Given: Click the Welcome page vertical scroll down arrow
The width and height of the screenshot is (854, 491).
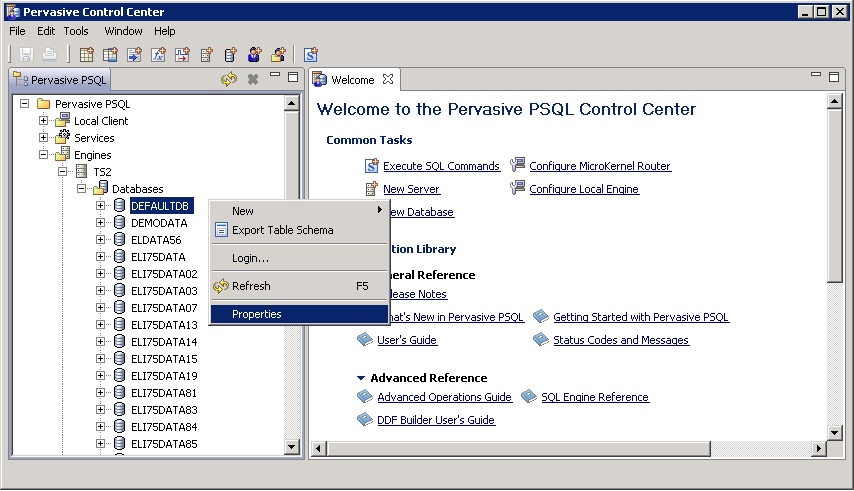Looking at the screenshot, I should (834, 433).
